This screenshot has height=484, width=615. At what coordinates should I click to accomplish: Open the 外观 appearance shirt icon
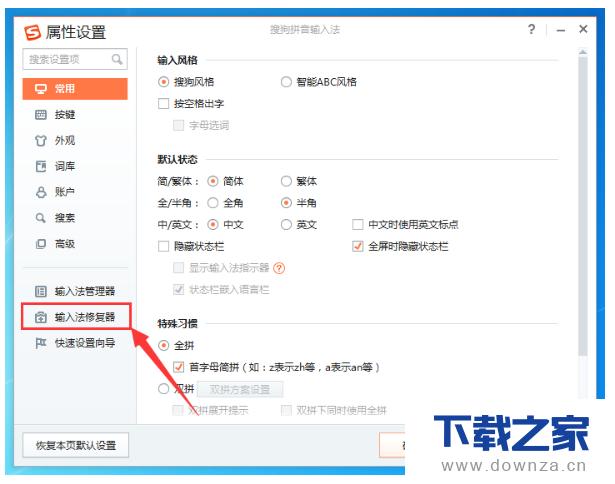click(x=41, y=141)
